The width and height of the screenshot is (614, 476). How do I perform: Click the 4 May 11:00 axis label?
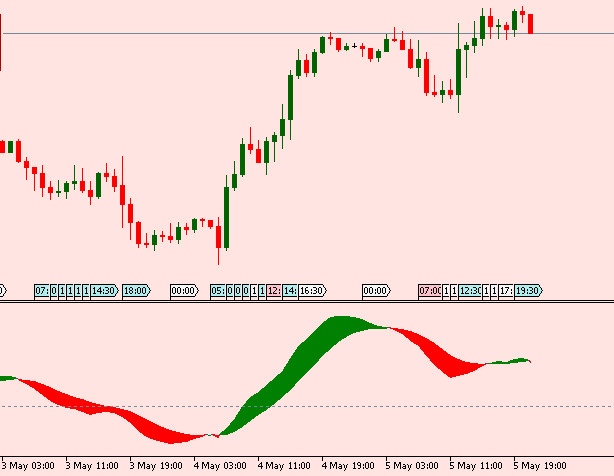pos(286,466)
